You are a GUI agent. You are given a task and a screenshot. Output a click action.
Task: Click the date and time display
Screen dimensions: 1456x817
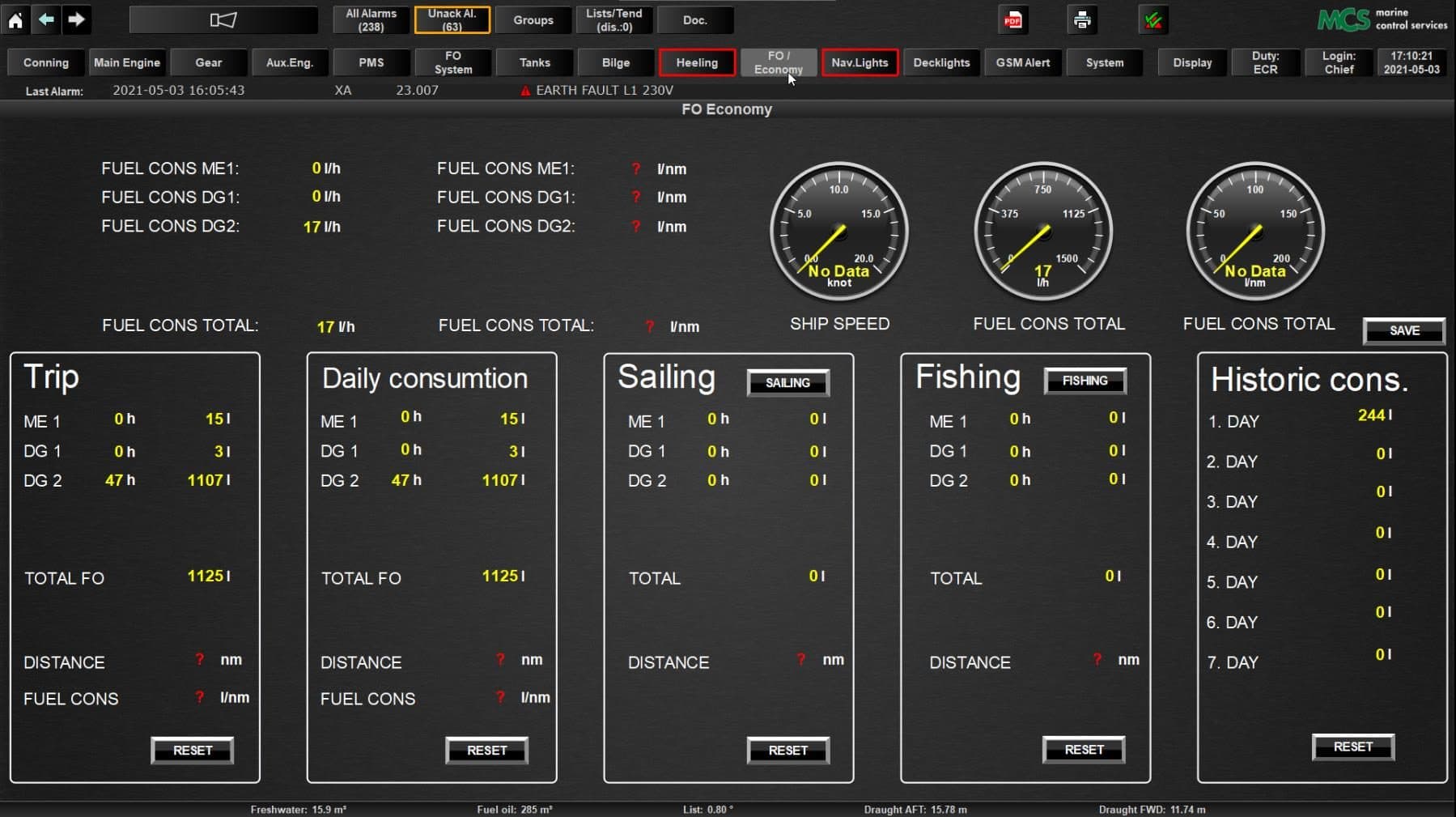[x=1411, y=62]
